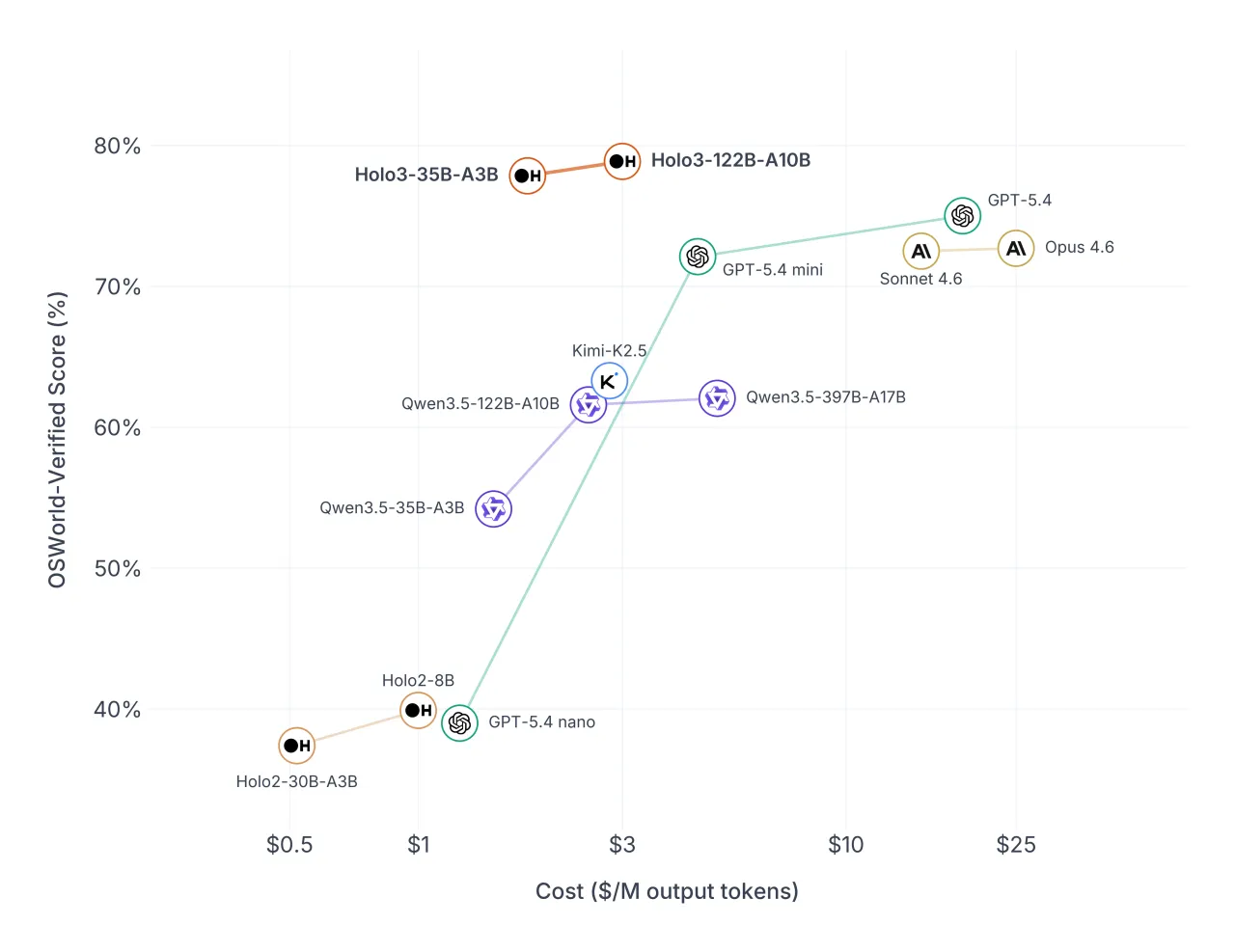Image resolution: width=1235 pixels, height=952 pixels.
Task: Click the GPT-5.4 nano marker icon
Action: point(459,722)
